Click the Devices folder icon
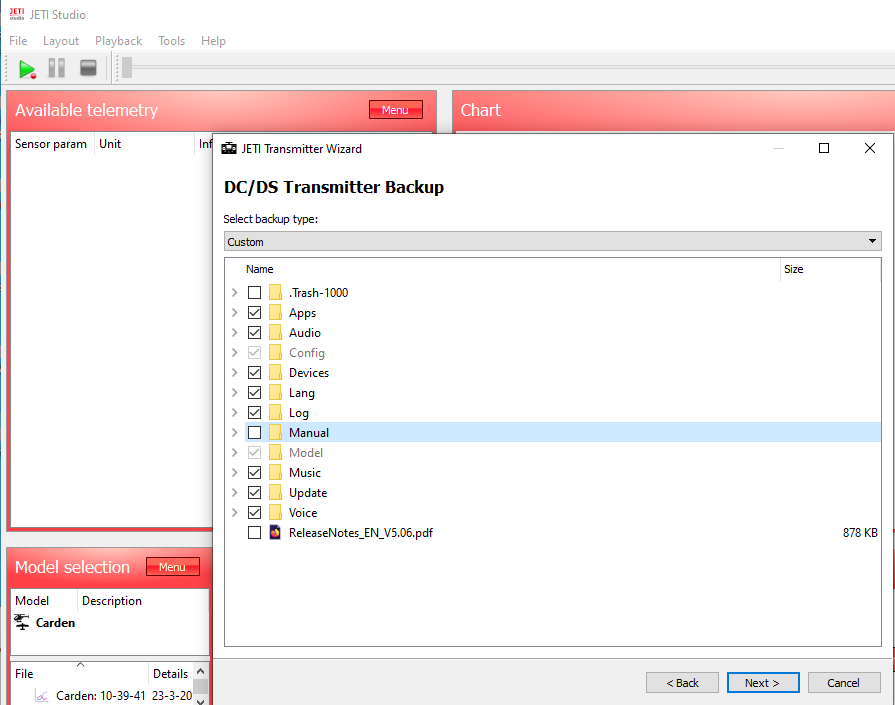895x705 pixels. click(x=275, y=372)
